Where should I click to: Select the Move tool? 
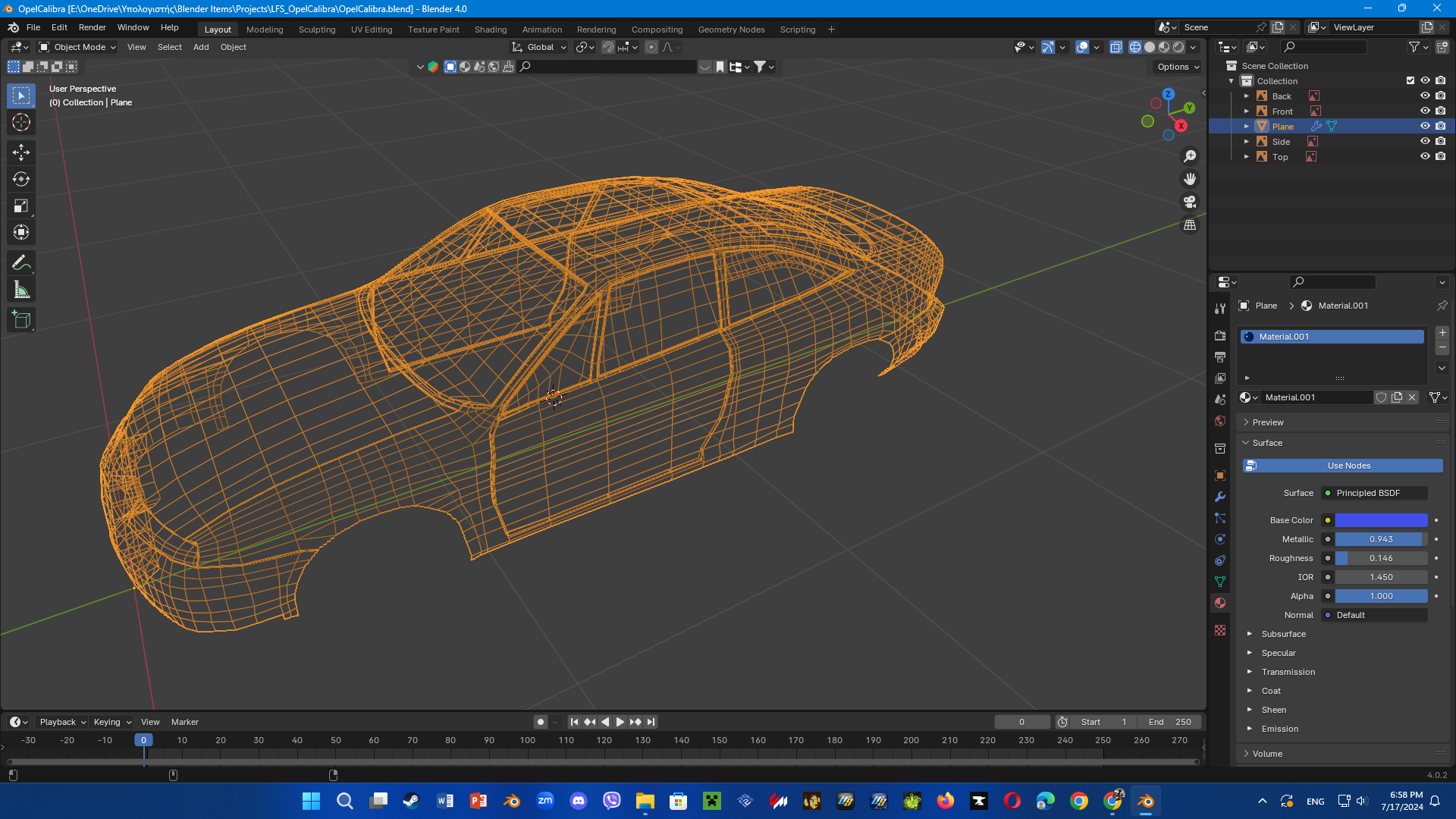(x=21, y=152)
